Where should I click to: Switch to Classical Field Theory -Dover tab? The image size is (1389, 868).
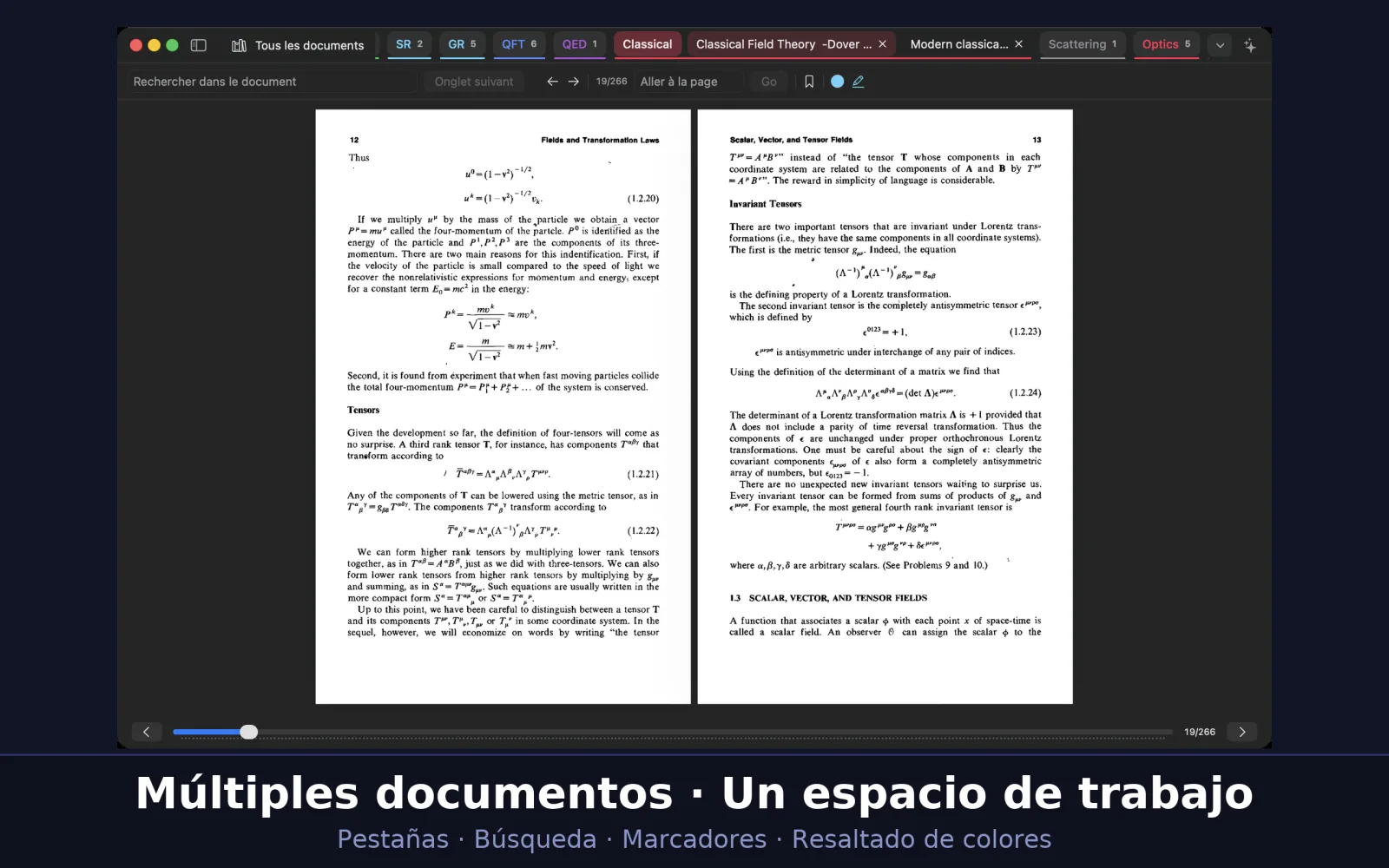tap(783, 44)
